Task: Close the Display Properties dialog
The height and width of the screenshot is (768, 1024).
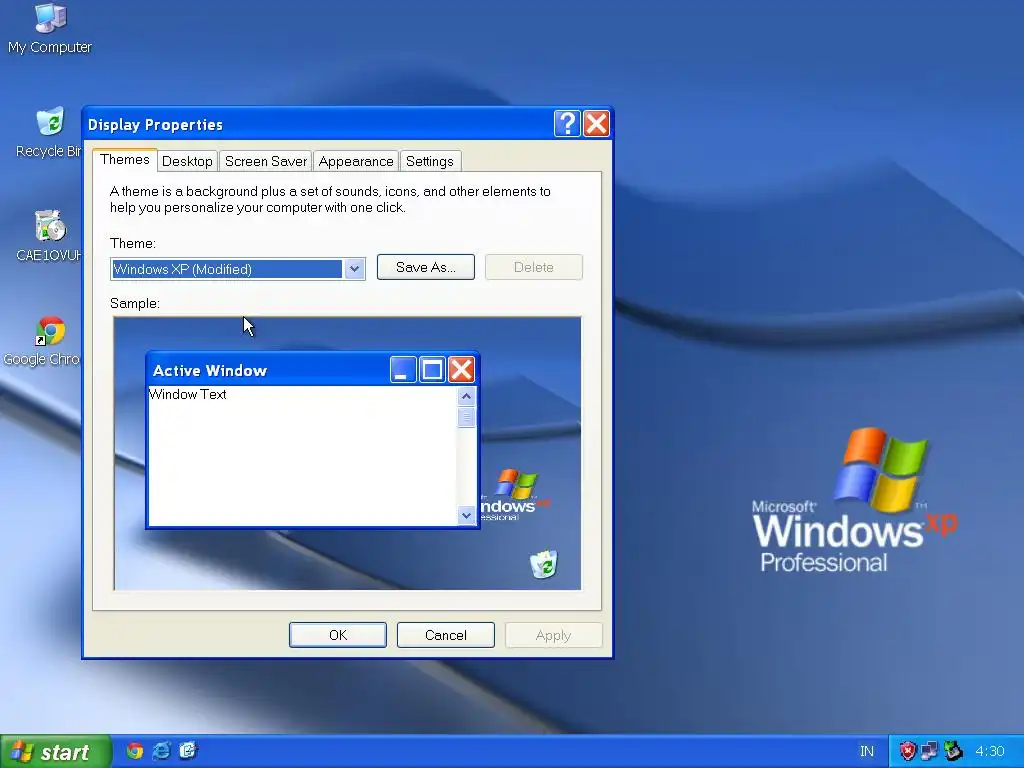Action: click(596, 123)
